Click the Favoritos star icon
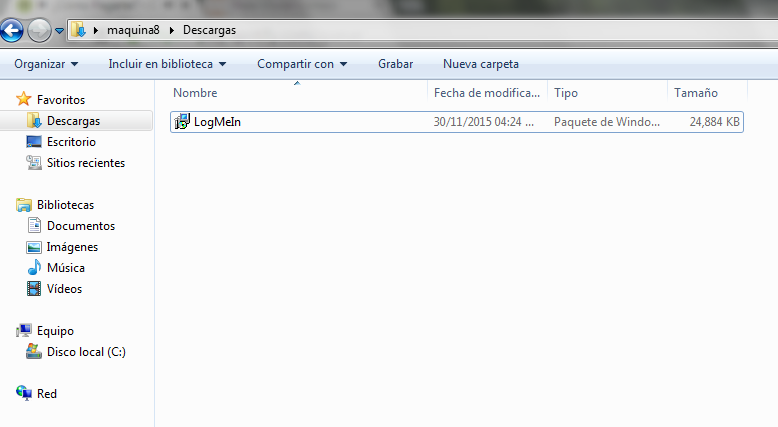 24,99
